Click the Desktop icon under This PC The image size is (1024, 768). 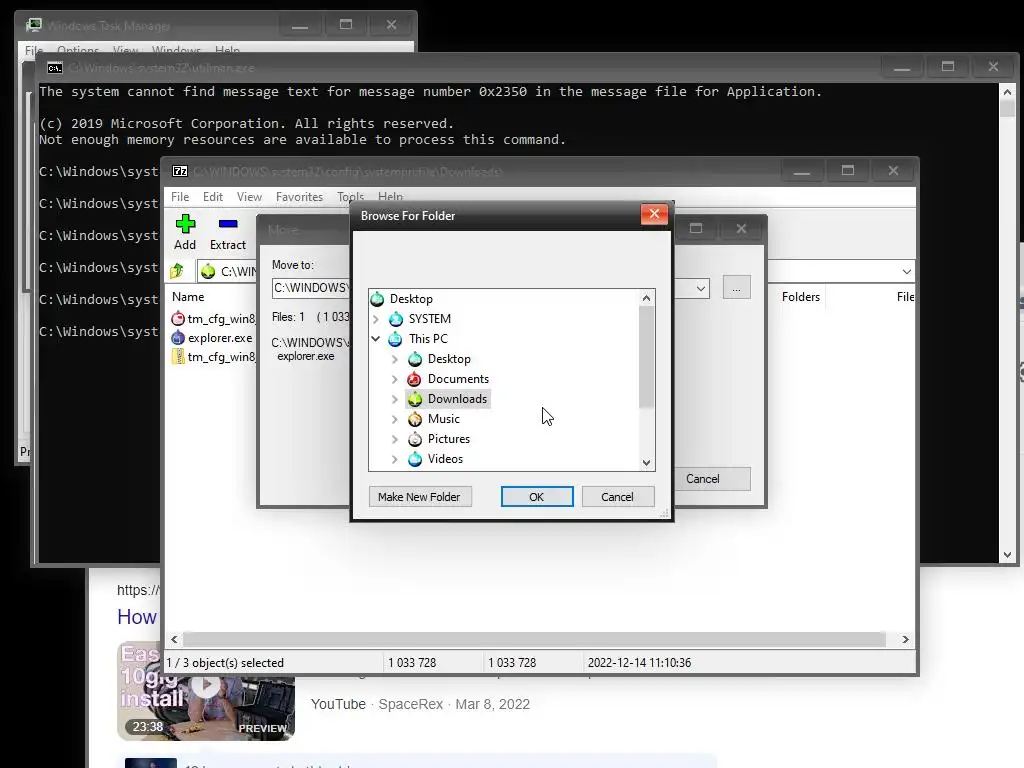[x=415, y=359]
